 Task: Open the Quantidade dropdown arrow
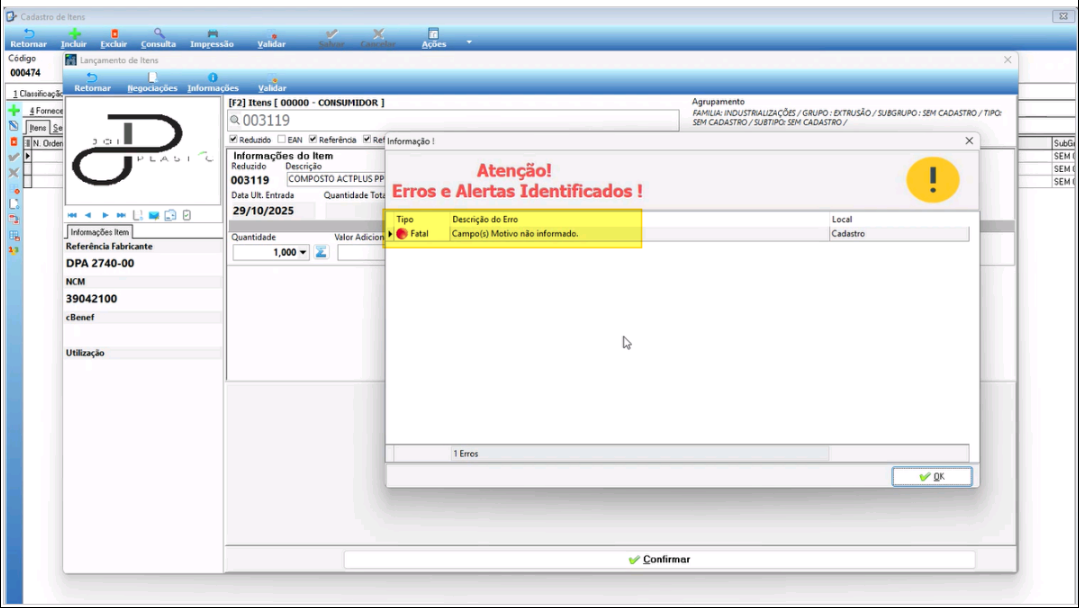(x=303, y=253)
